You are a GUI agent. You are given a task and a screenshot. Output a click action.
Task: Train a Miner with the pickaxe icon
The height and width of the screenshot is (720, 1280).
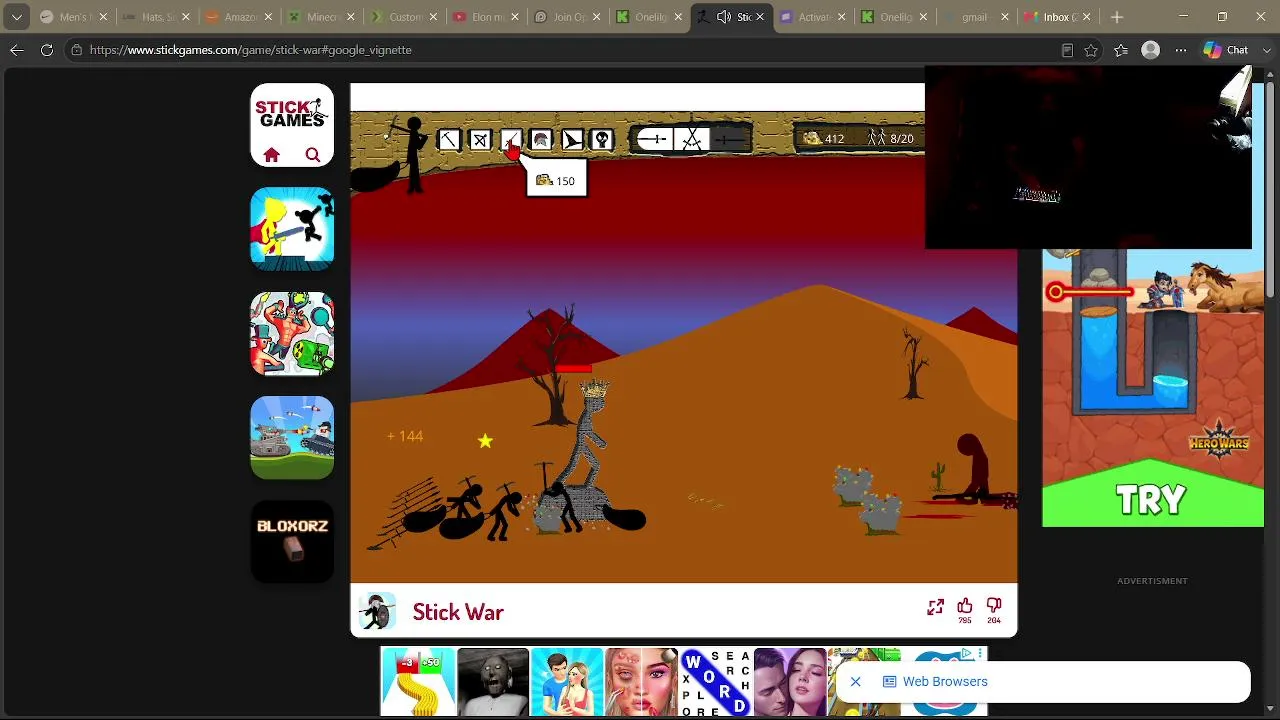pos(449,140)
